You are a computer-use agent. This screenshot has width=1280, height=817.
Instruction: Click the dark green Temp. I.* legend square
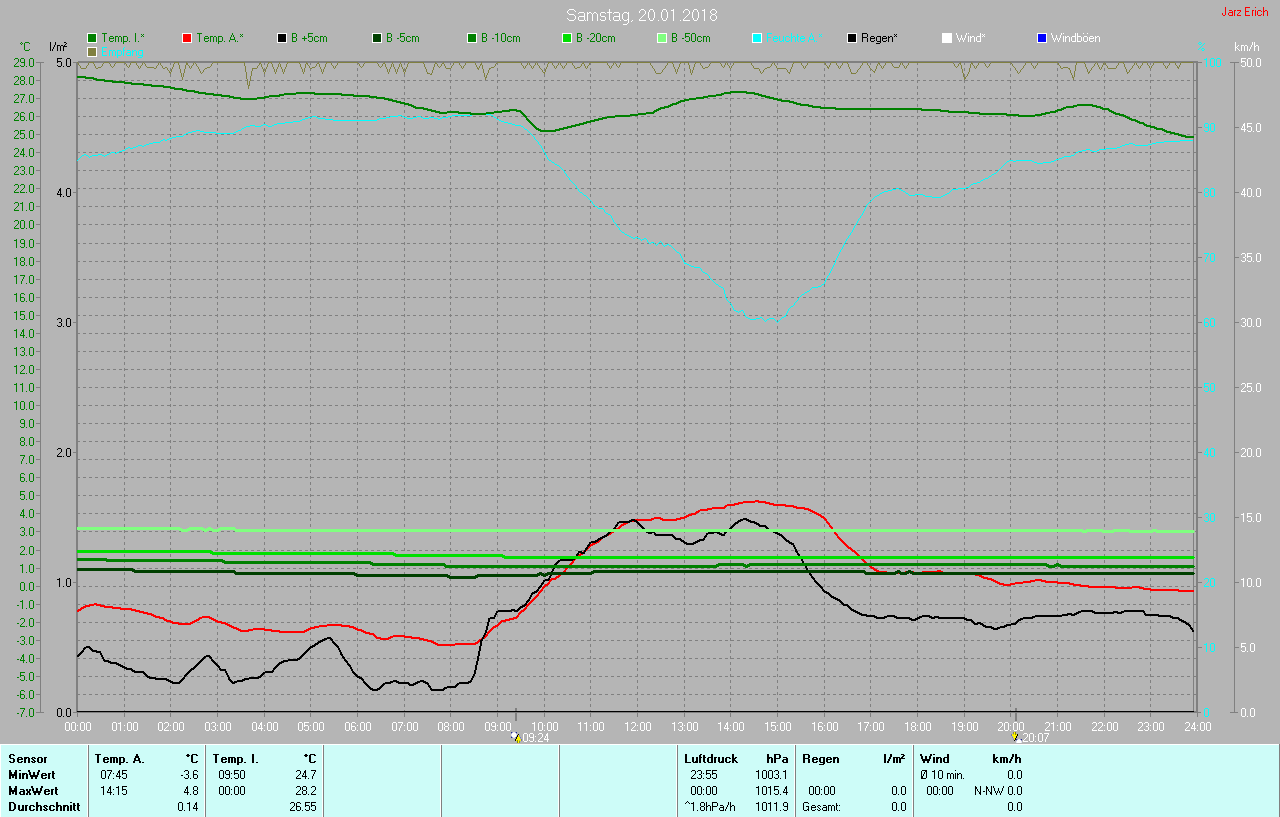pos(92,38)
